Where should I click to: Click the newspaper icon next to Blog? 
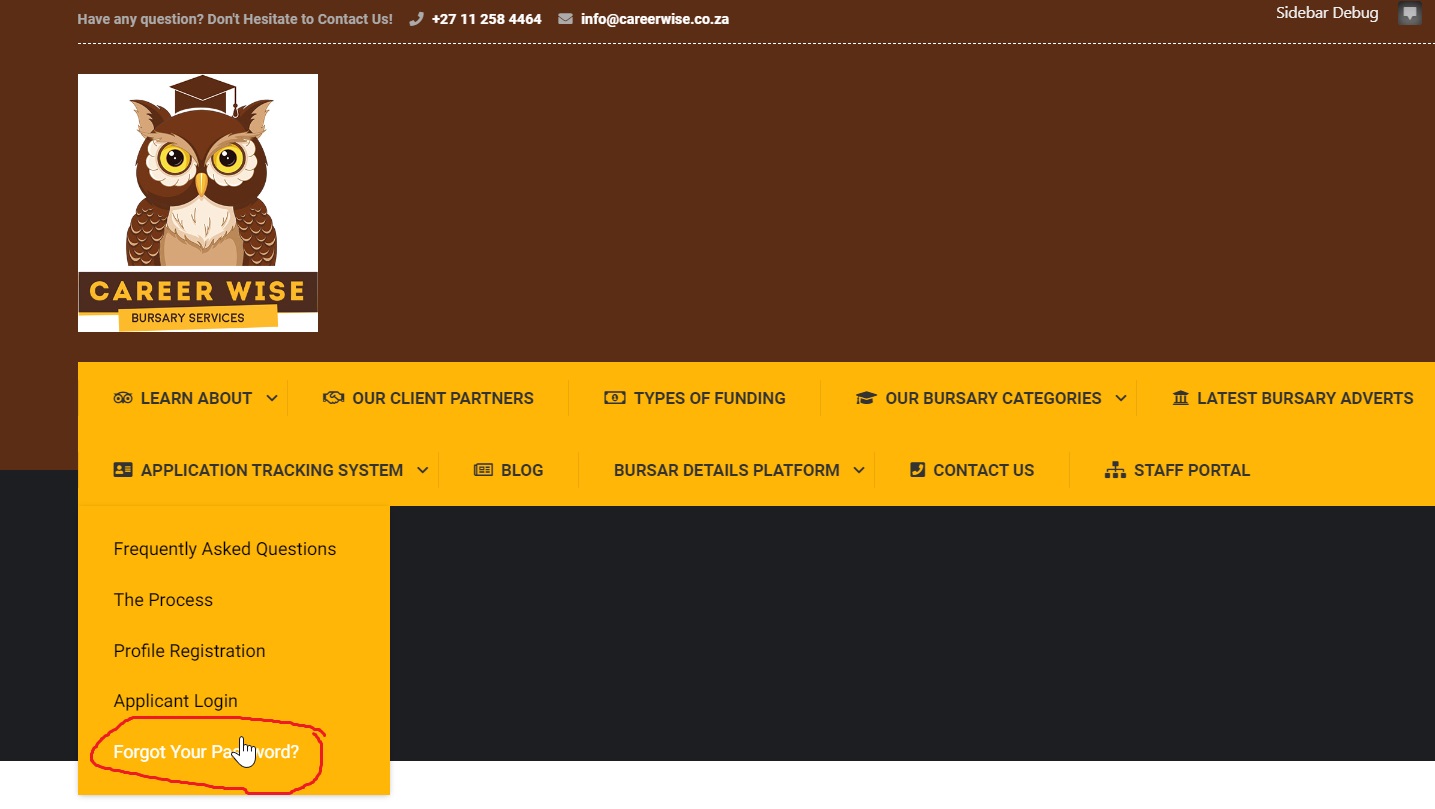pyautogui.click(x=483, y=470)
